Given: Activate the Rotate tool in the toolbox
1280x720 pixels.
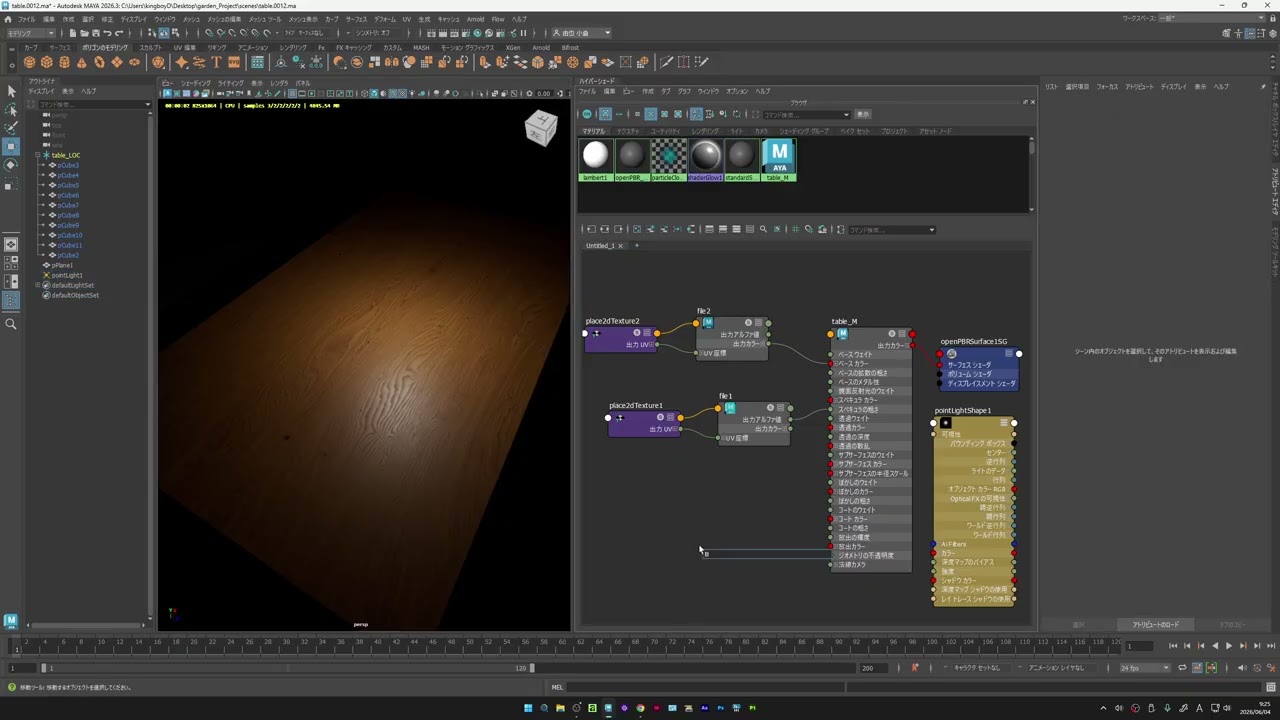Looking at the screenshot, I should click(x=11, y=165).
